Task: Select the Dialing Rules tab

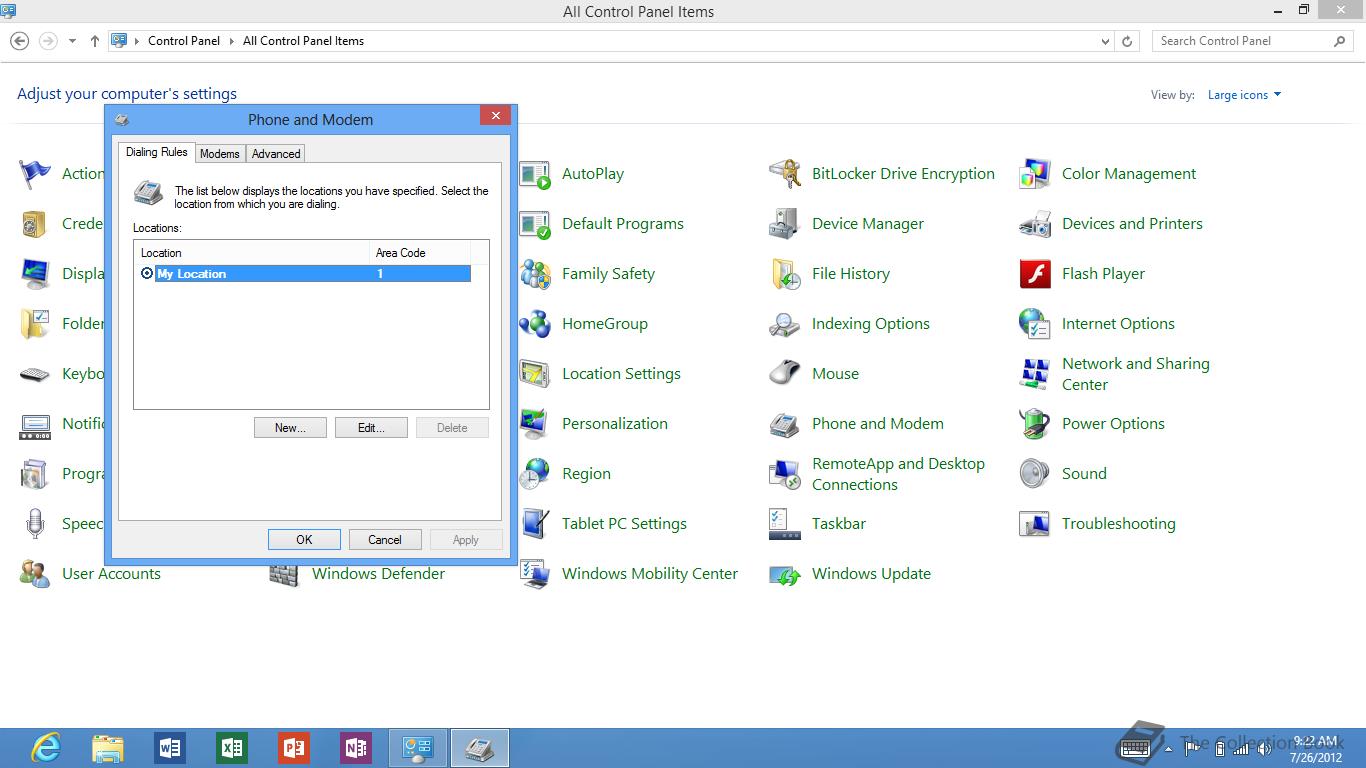Action: pos(156,152)
